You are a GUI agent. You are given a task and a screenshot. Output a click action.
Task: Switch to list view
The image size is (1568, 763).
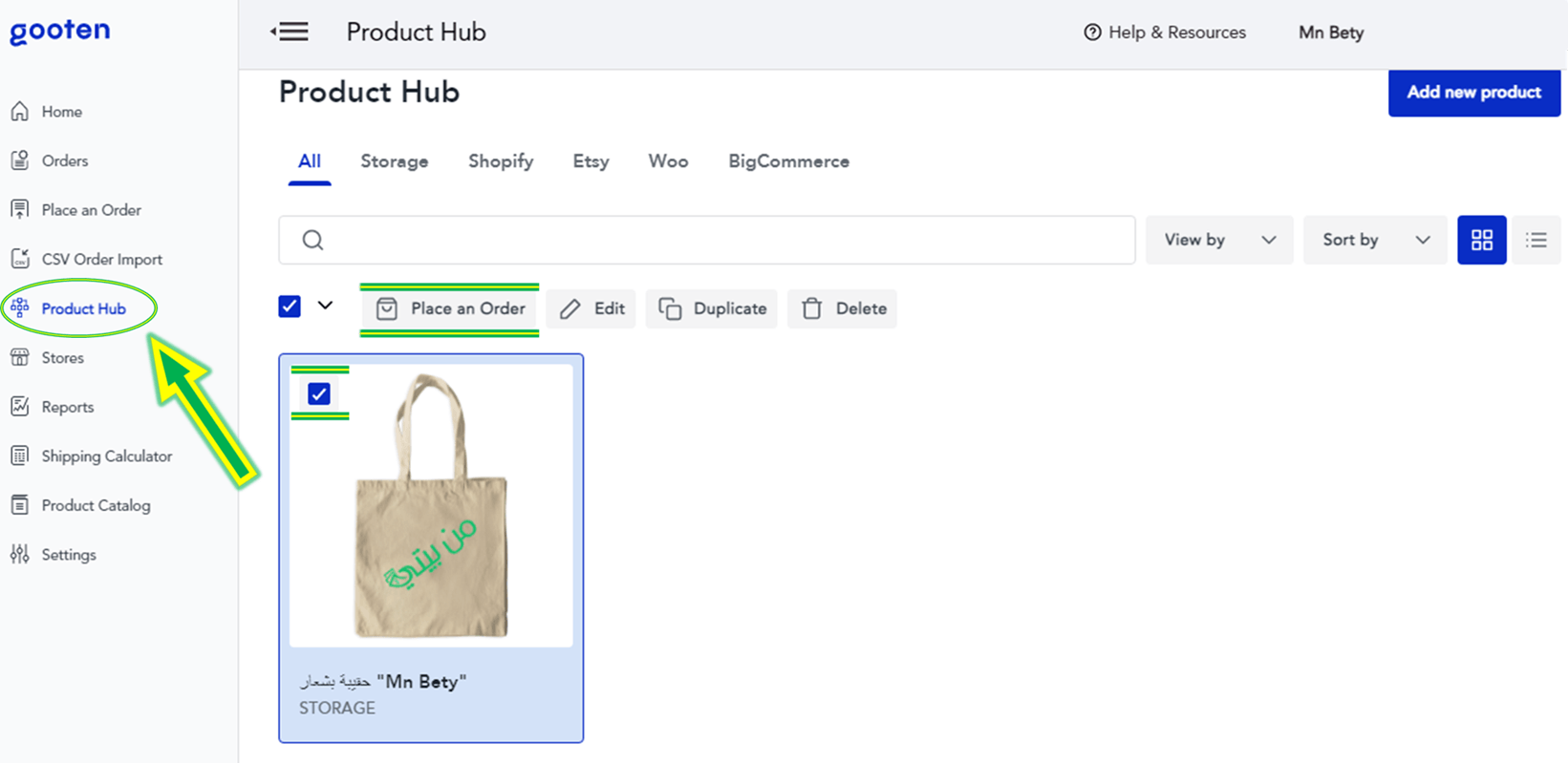click(x=1536, y=240)
